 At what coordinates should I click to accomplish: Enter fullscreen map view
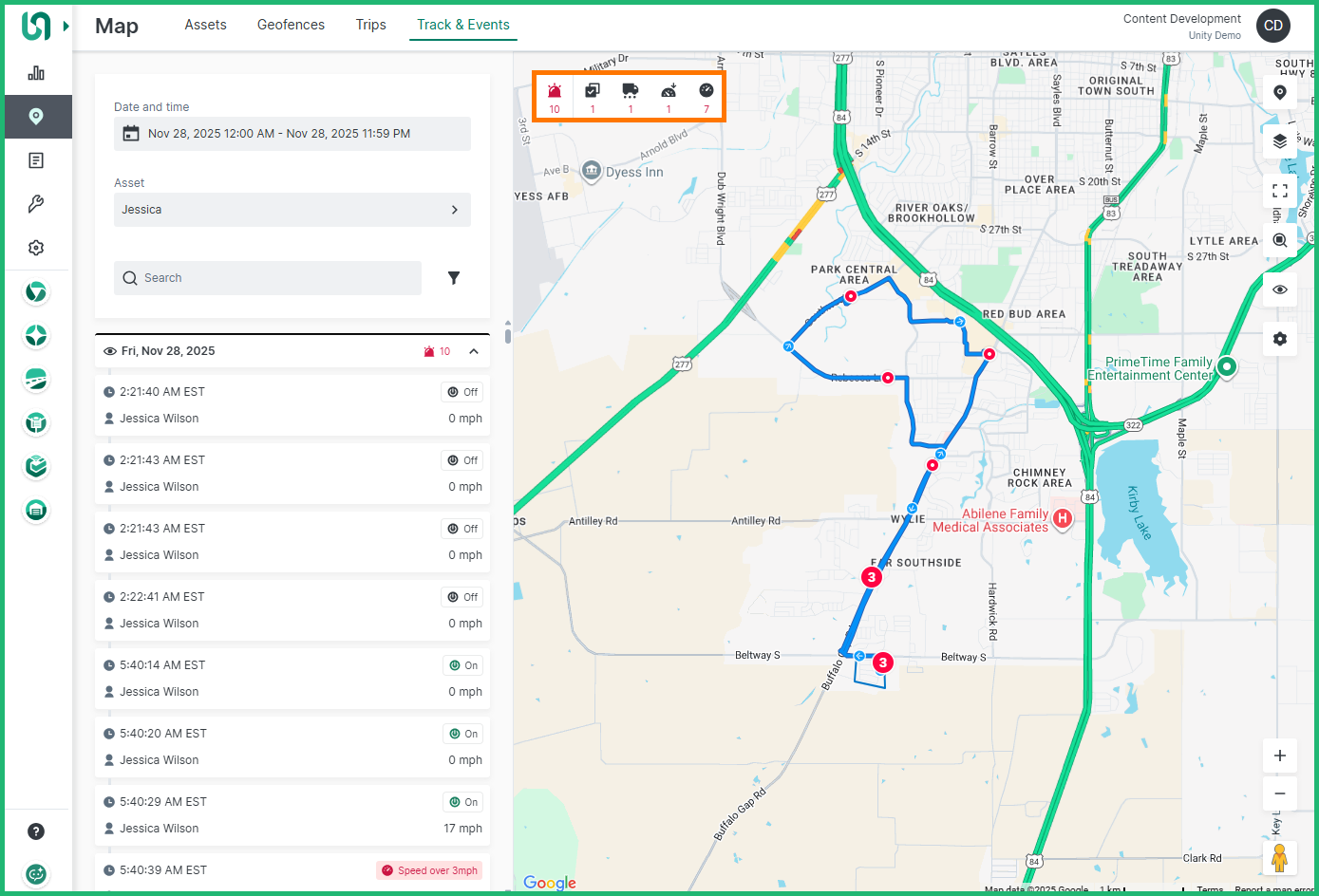click(1279, 191)
